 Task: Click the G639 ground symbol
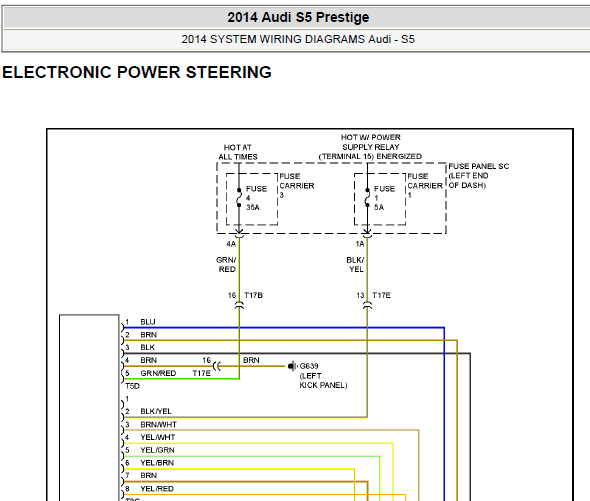[x=292, y=366]
